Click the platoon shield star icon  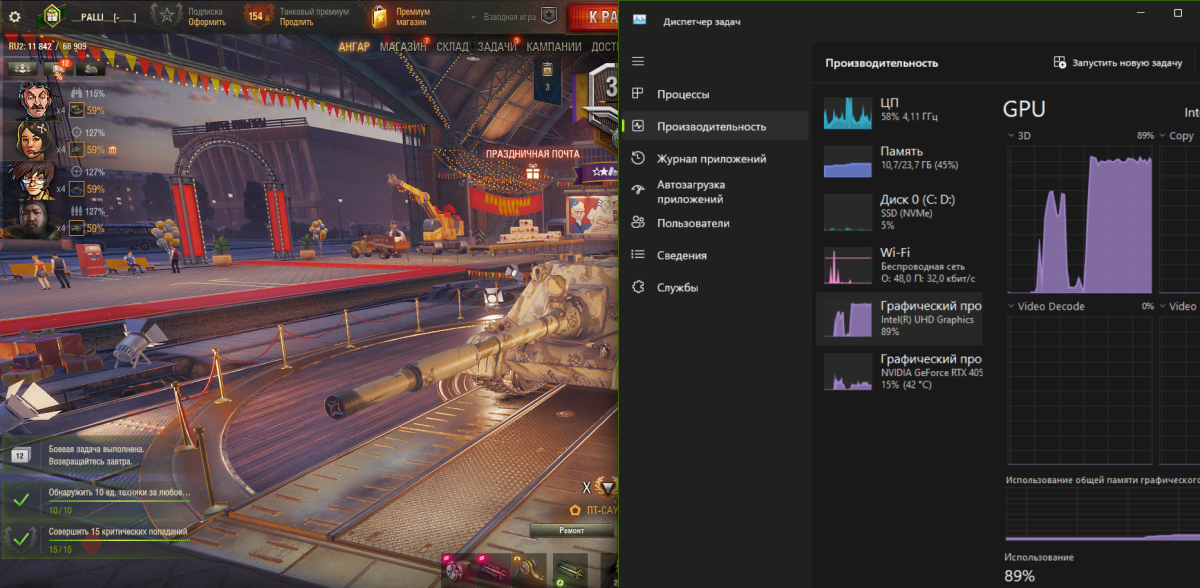tap(548, 16)
